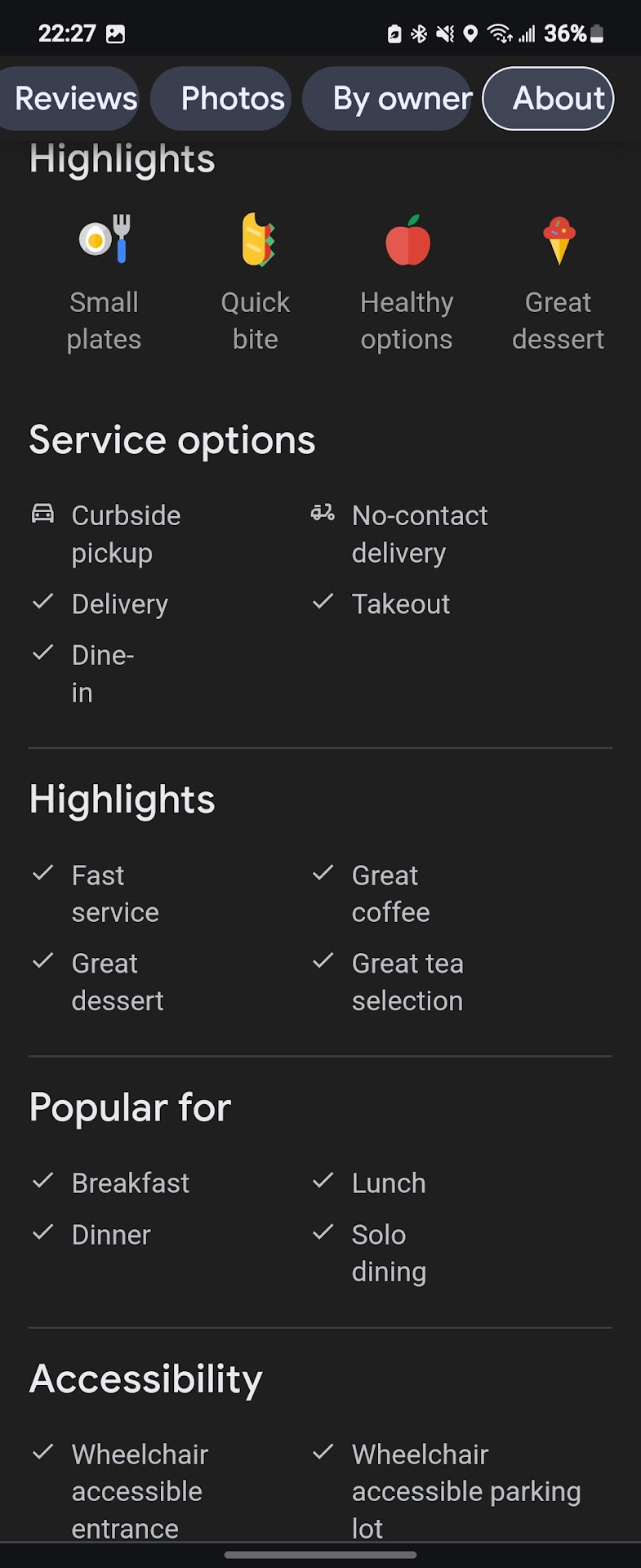Image resolution: width=641 pixels, height=1568 pixels.
Task: Tap the checkmark beside Delivery
Action: [42, 603]
